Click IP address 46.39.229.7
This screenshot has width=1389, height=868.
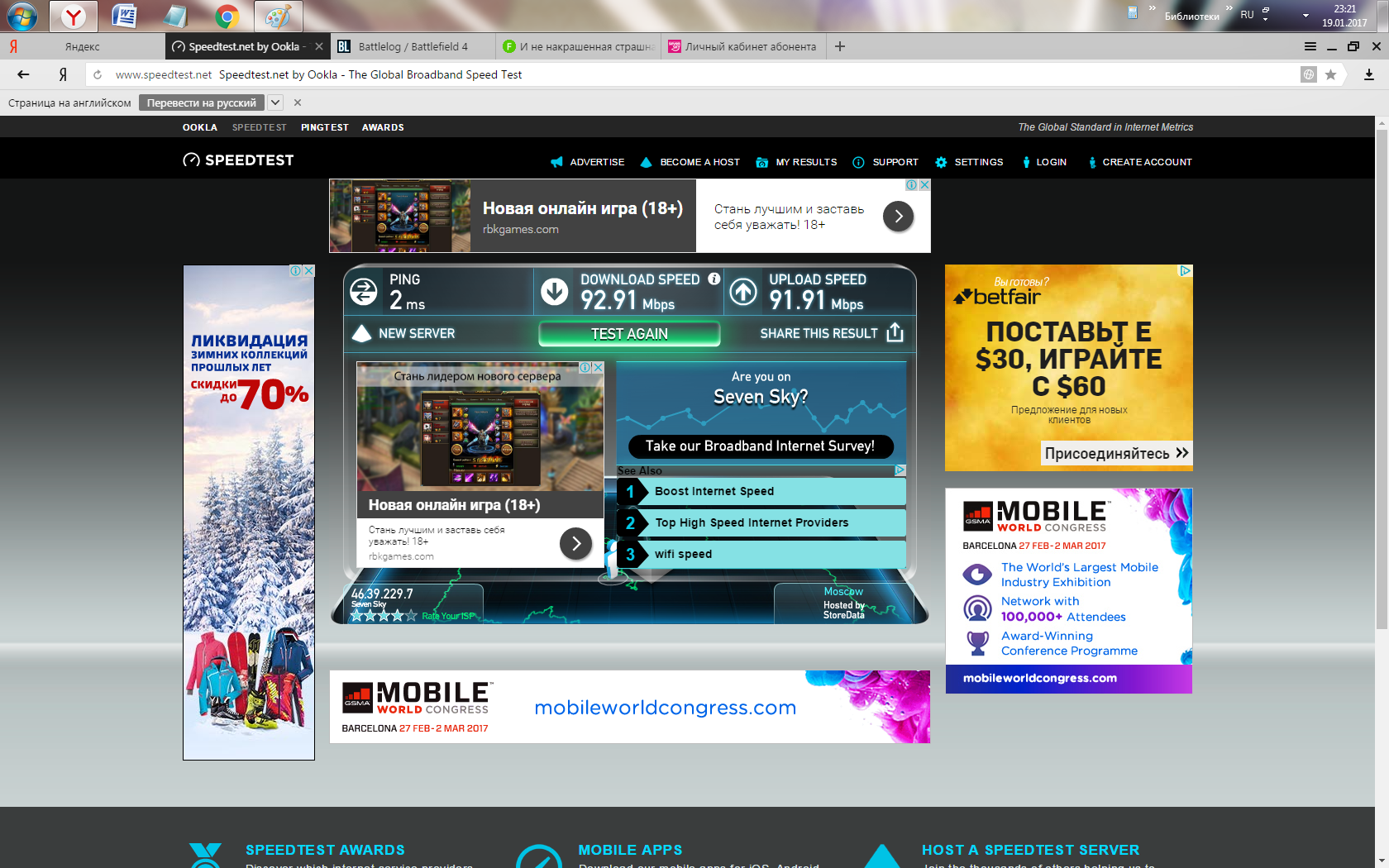click(382, 594)
